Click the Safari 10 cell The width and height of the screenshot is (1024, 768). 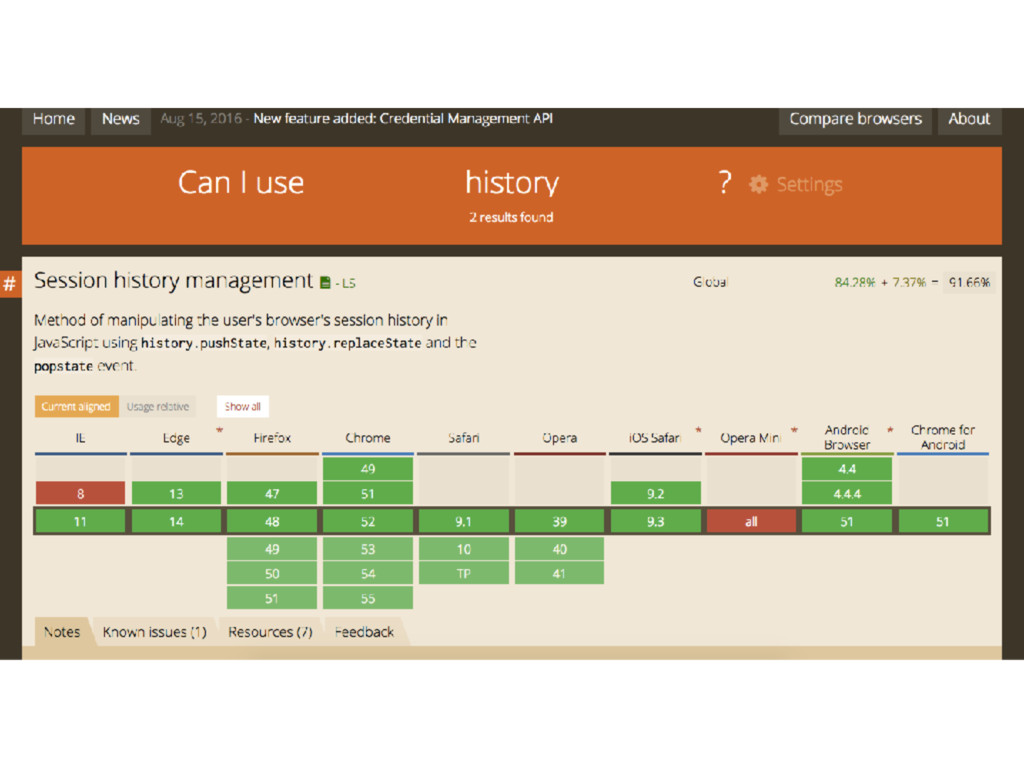pos(464,549)
